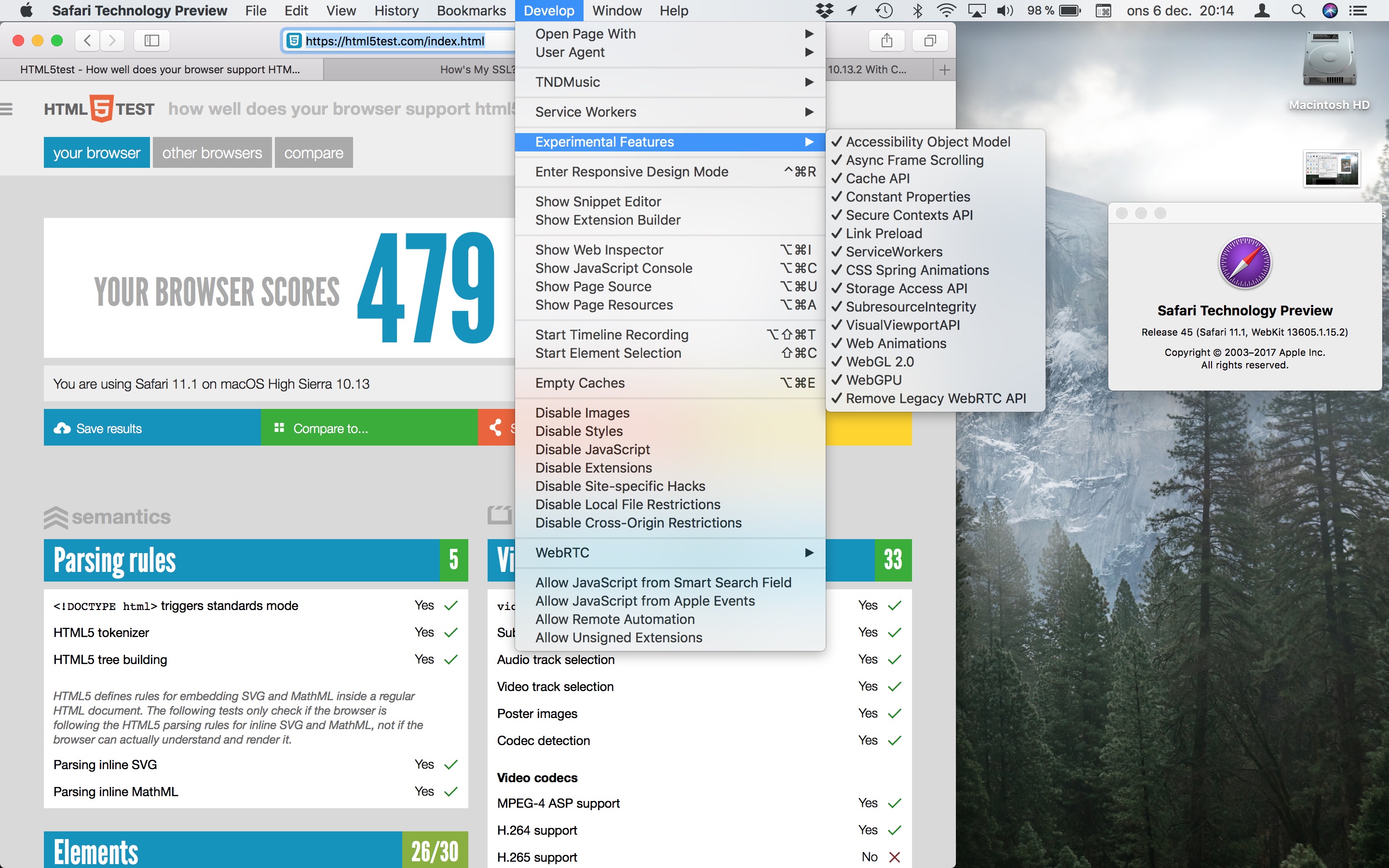Screen dimensions: 1389x868
Task: Click the Safari address URL field
Action: click(x=399, y=40)
